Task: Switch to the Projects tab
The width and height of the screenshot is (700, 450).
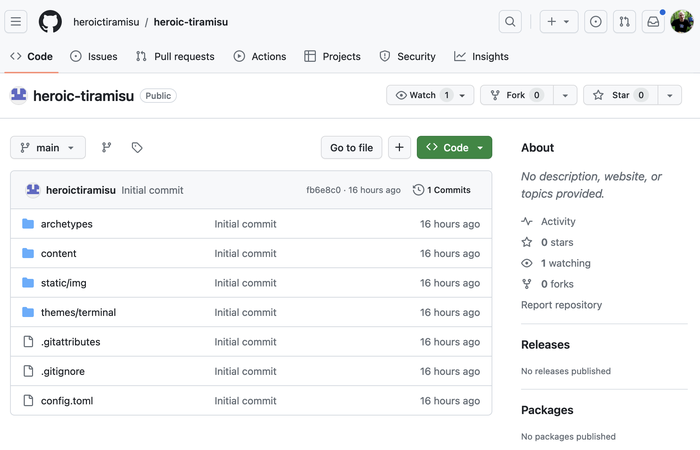Action: coord(332,57)
